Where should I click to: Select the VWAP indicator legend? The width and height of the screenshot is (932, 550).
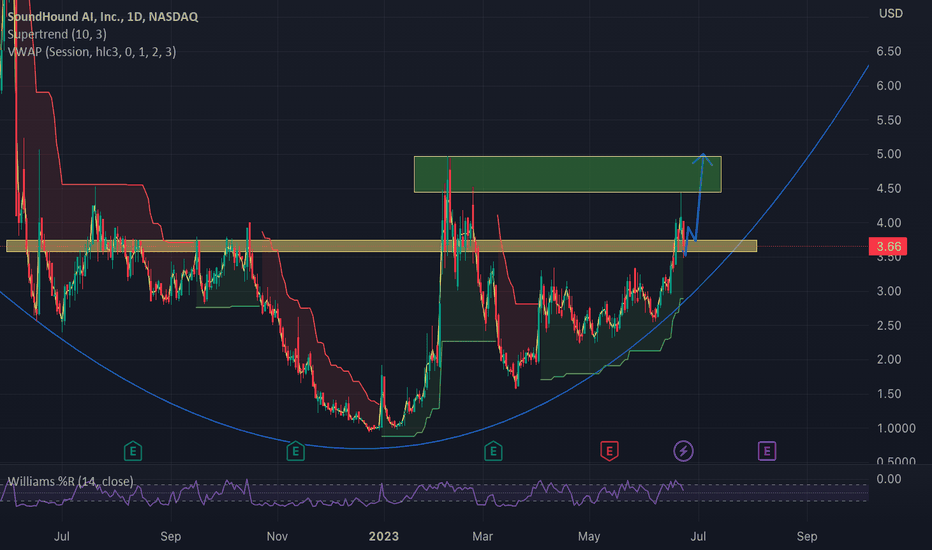click(x=92, y=52)
